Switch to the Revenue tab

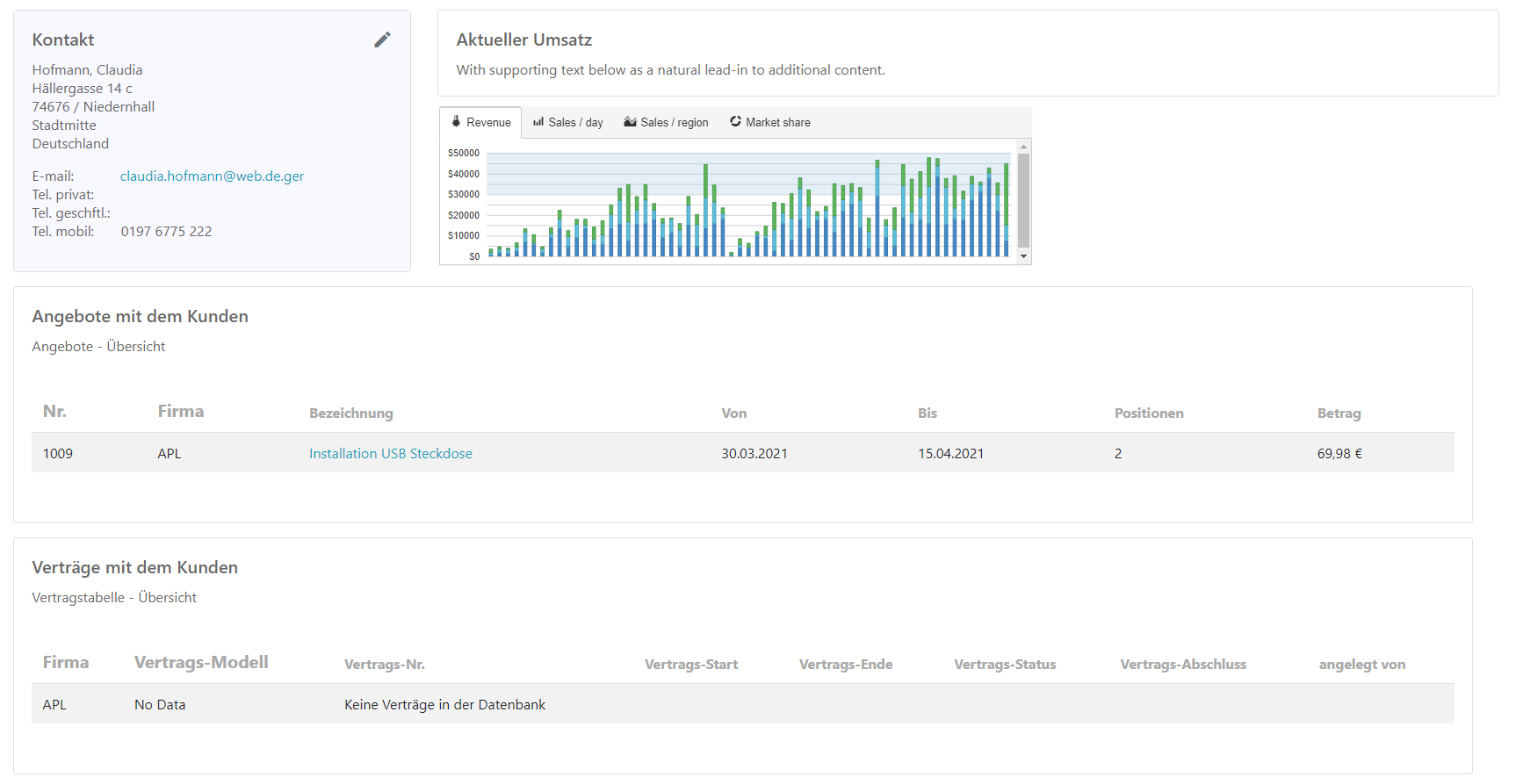[480, 122]
